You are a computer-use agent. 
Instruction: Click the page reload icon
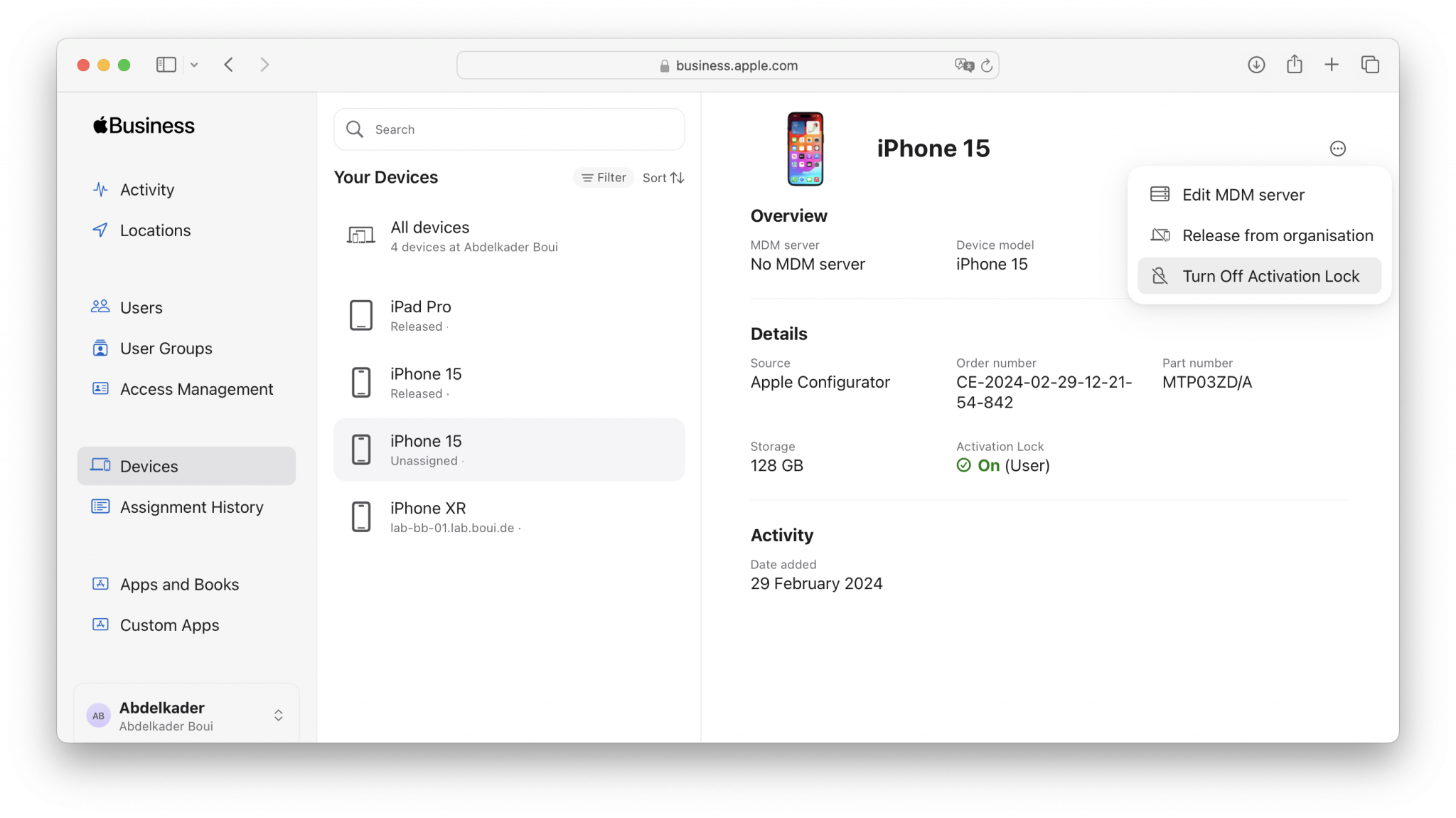[x=987, y=65]
